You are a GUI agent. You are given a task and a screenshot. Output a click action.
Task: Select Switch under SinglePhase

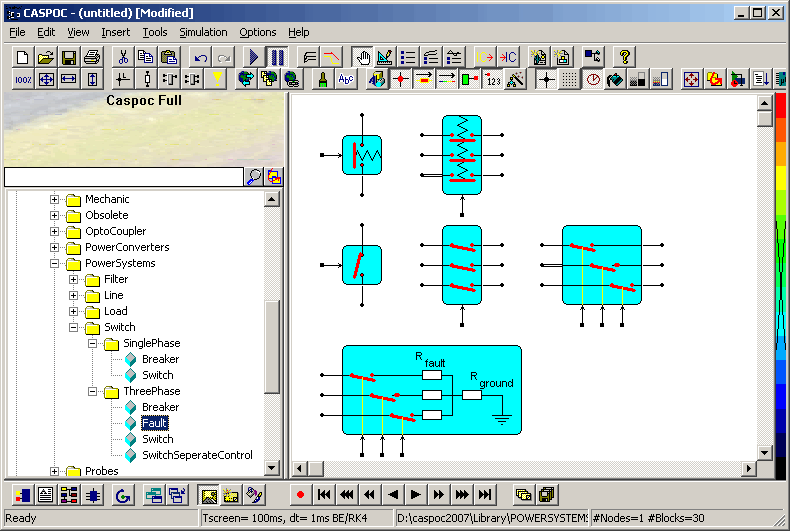point(158,375)
